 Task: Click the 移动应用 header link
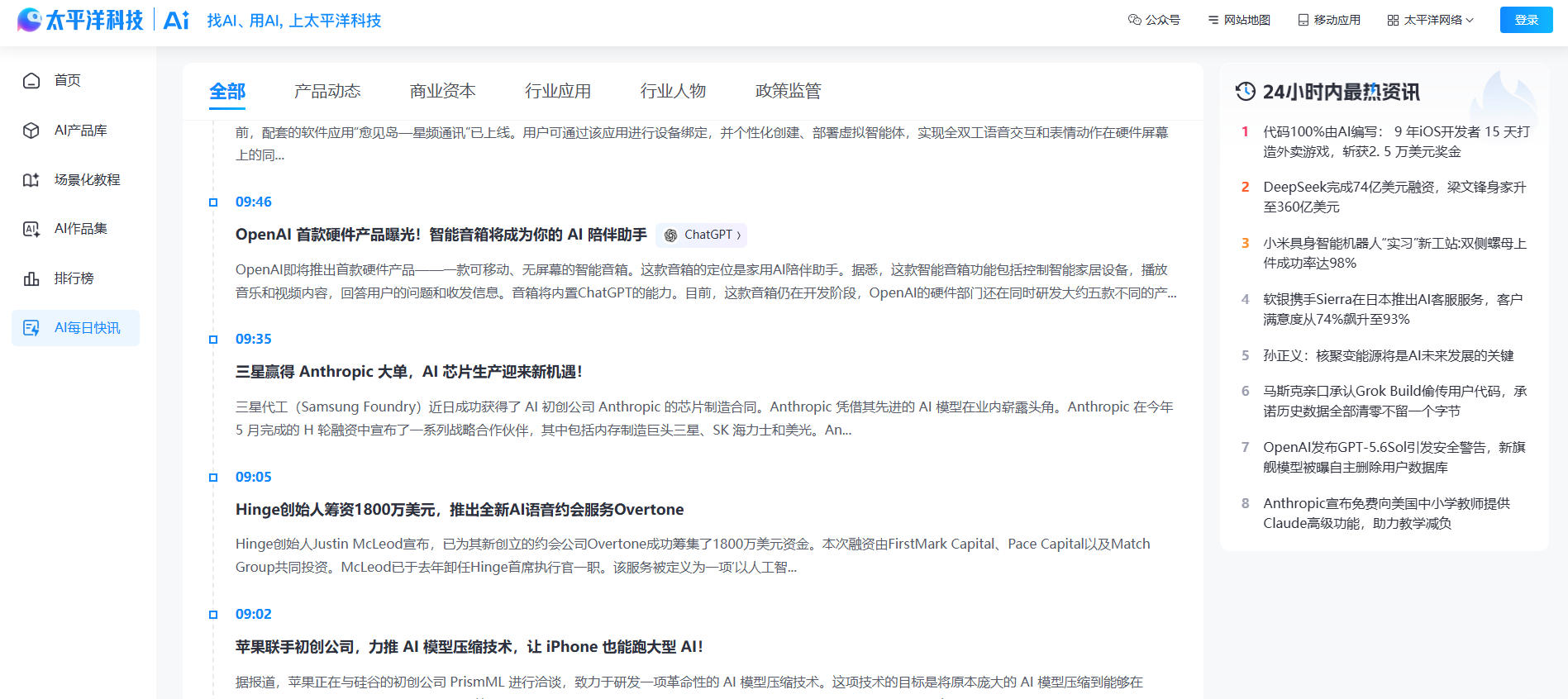(1329, 20)
